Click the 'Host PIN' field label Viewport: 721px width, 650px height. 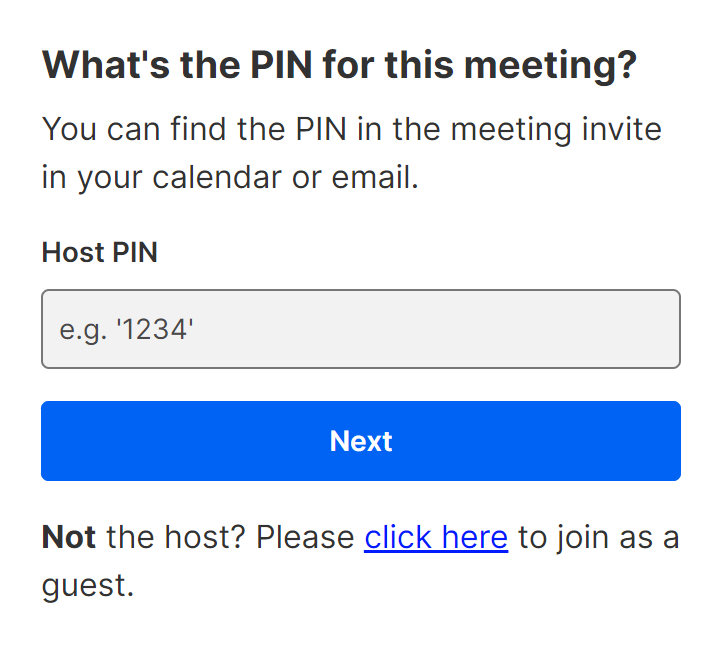[x=99, y=253]
